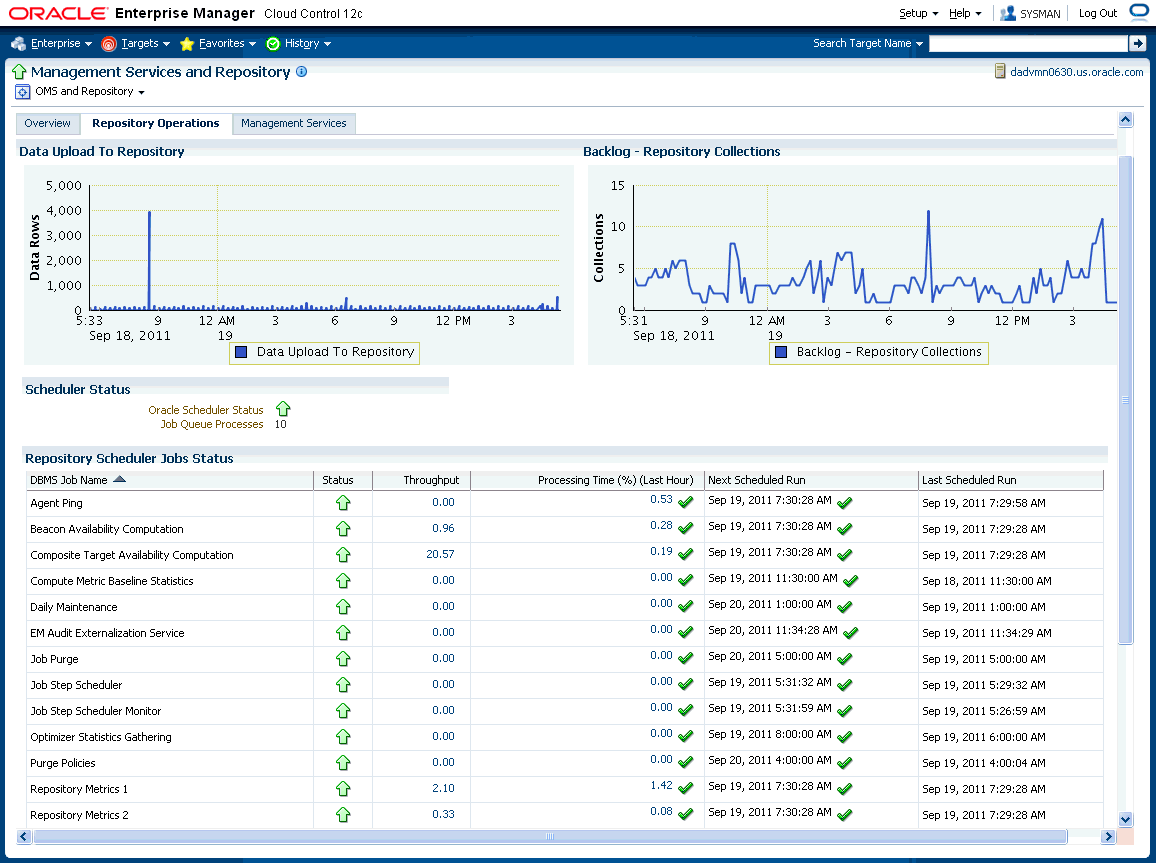Screen dimensions: 1156x863
Task: Click the Status column header
Action: [338, 480]
